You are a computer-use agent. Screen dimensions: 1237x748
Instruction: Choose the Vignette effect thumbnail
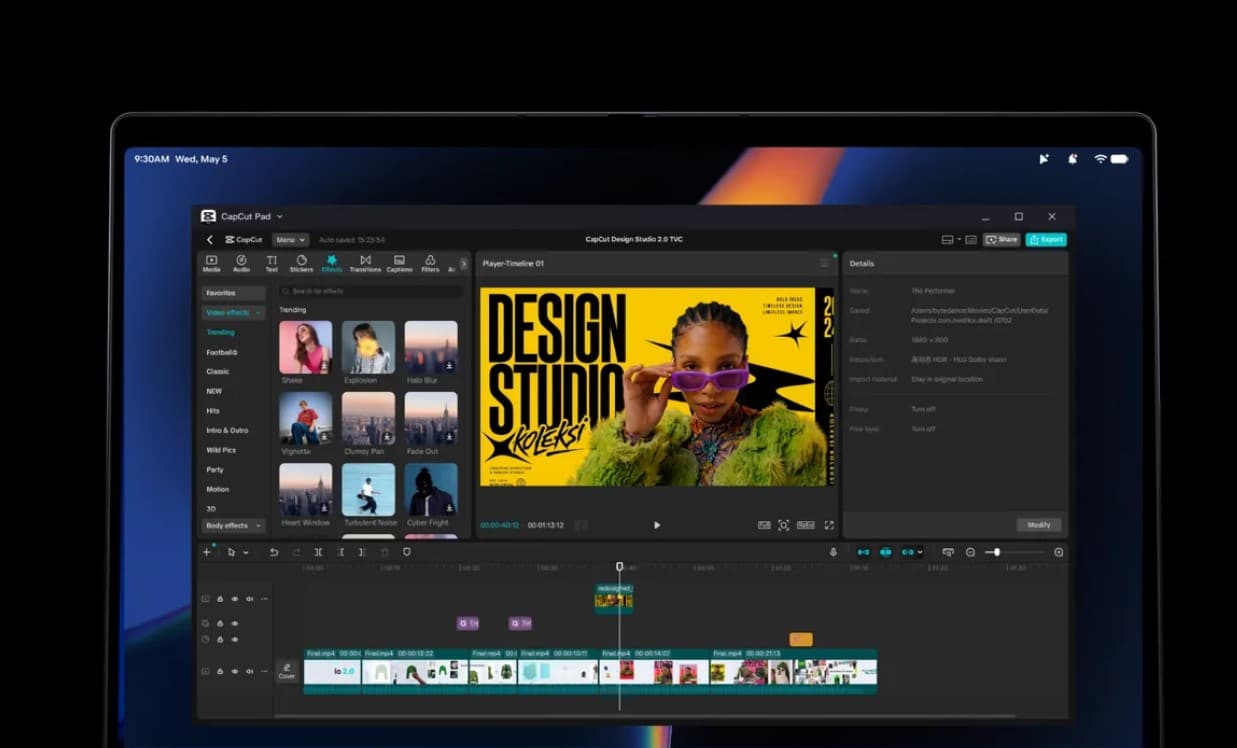[305, 418]
